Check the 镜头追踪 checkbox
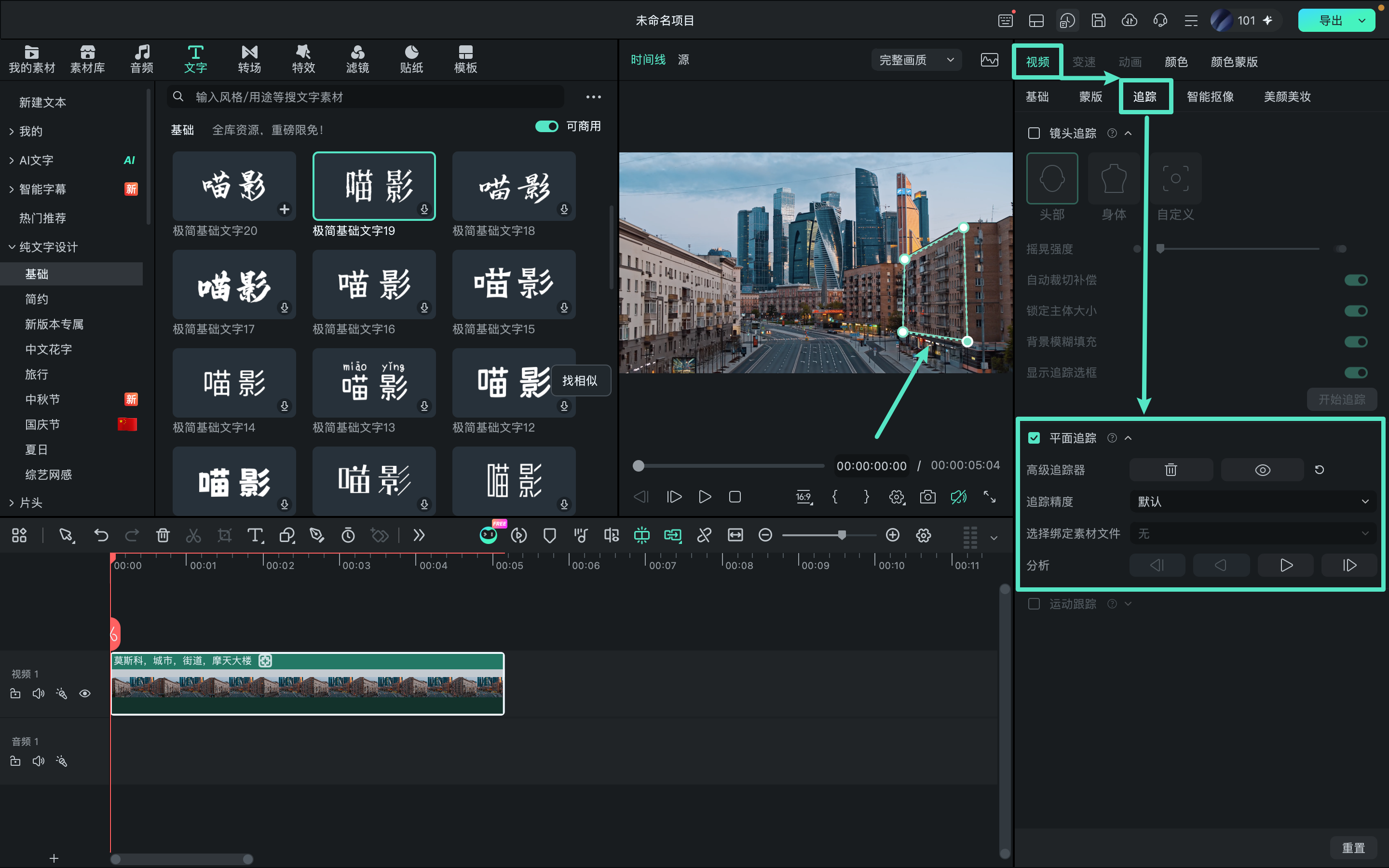1389x868 pixels. coord(1034,133)
